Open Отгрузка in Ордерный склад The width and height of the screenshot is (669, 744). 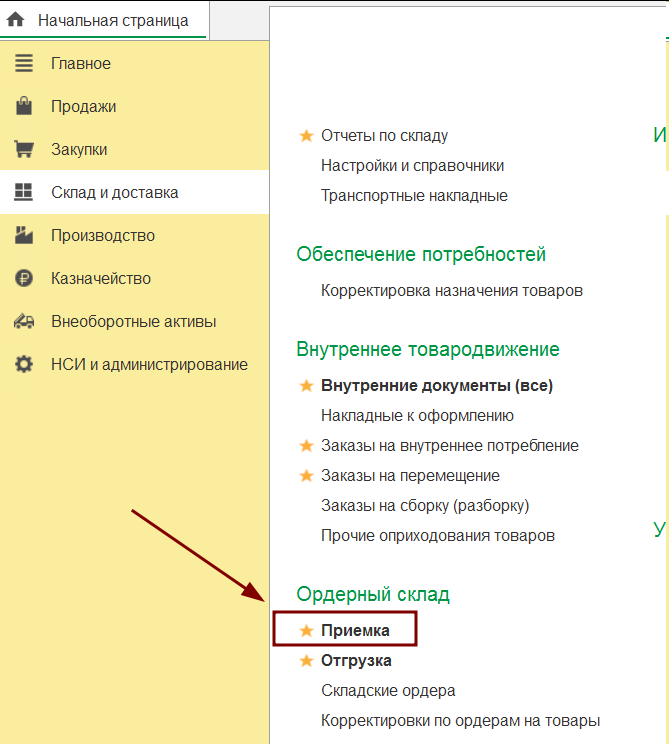(356, 660)
